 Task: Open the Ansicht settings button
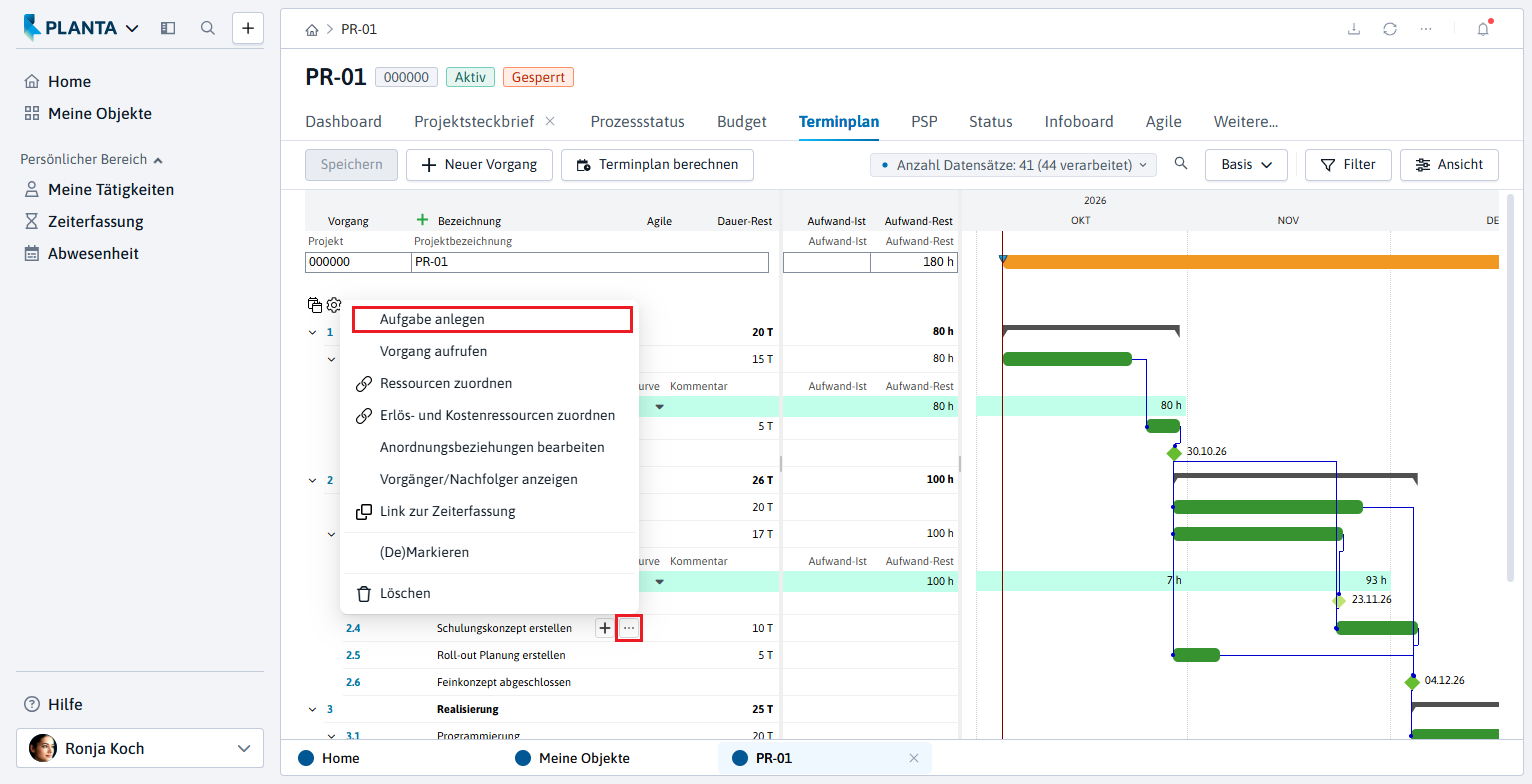pos(1450,165)
